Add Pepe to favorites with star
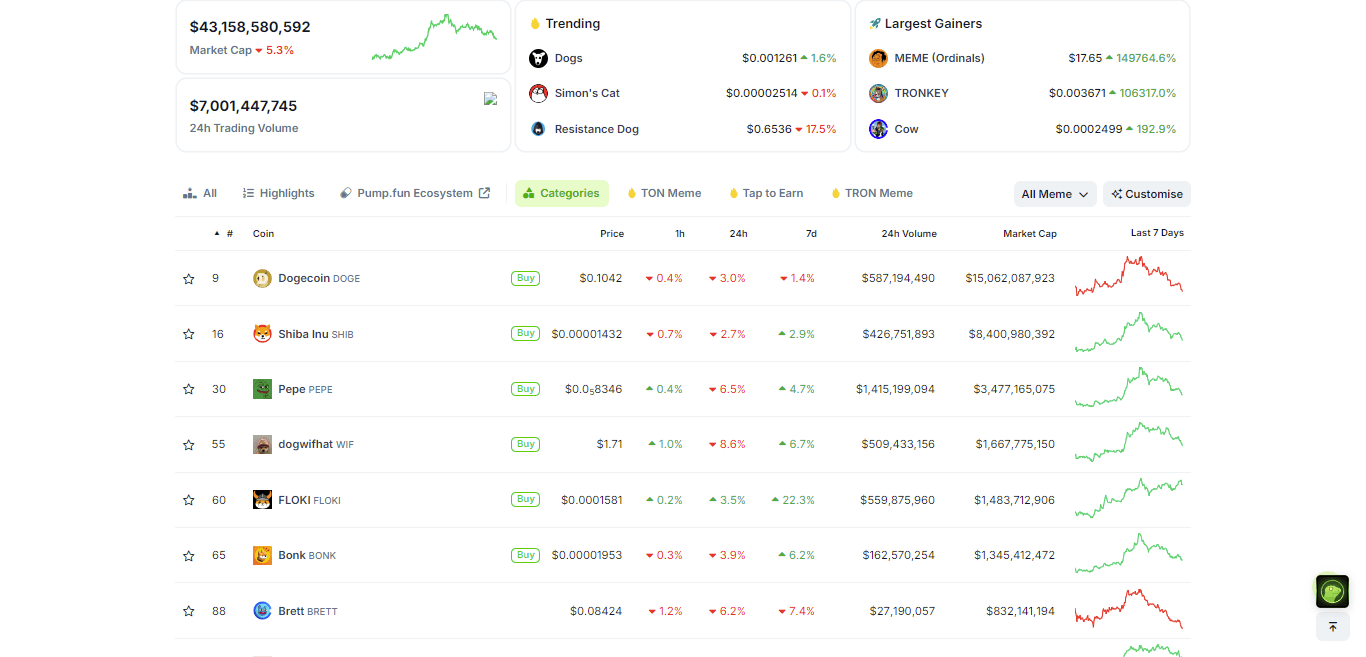 pos(189,389)
